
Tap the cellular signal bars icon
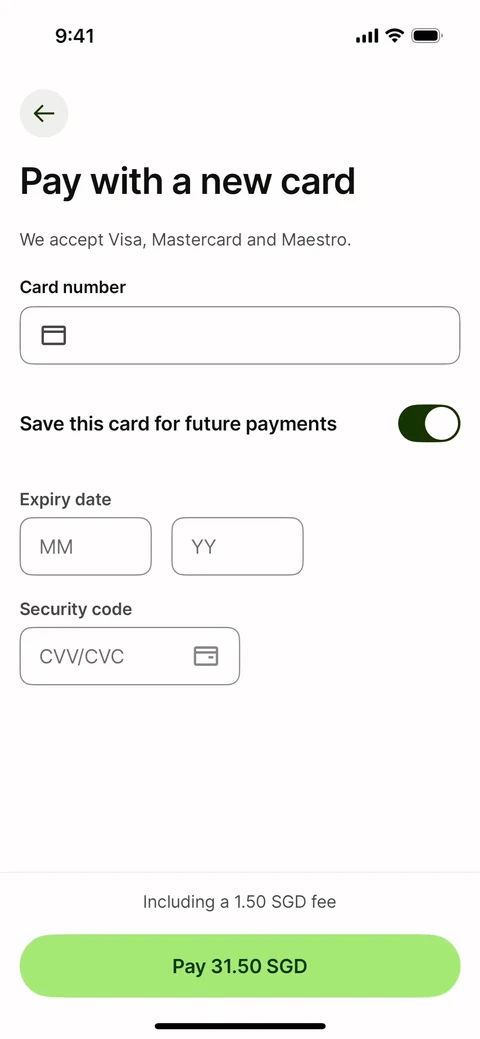pos(367,36)
